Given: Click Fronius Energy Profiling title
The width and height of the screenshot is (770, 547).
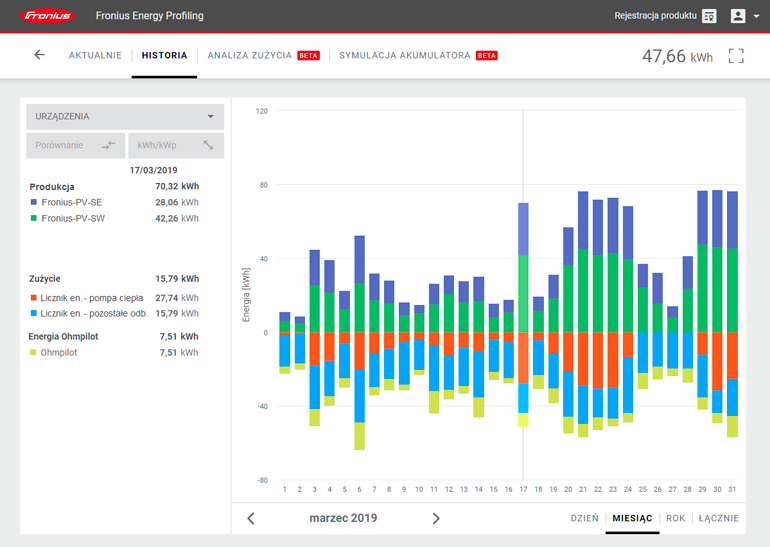Looking at the screenshot, I should tap(149, 16).
